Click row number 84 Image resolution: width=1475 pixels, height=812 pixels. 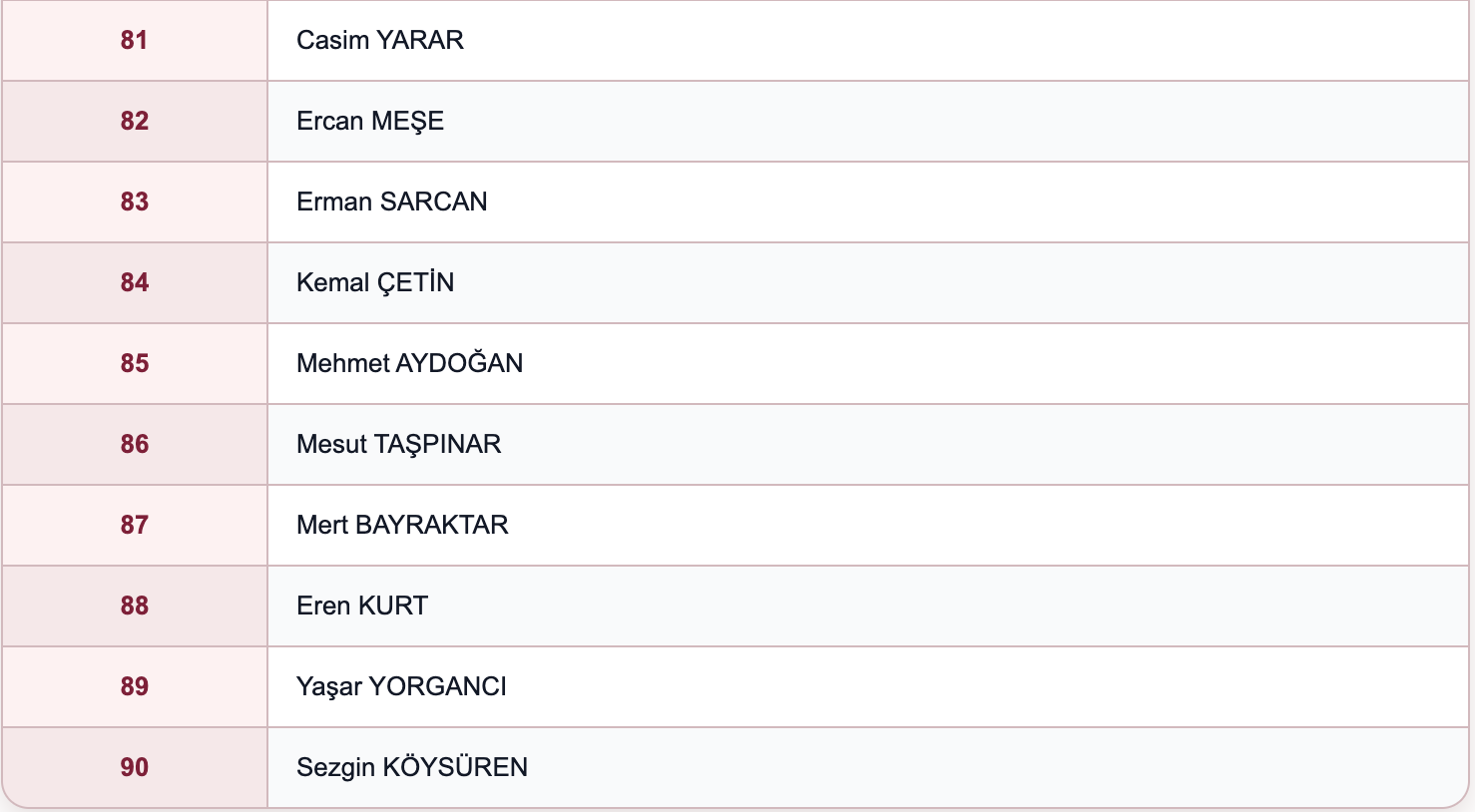click(134, 282)
